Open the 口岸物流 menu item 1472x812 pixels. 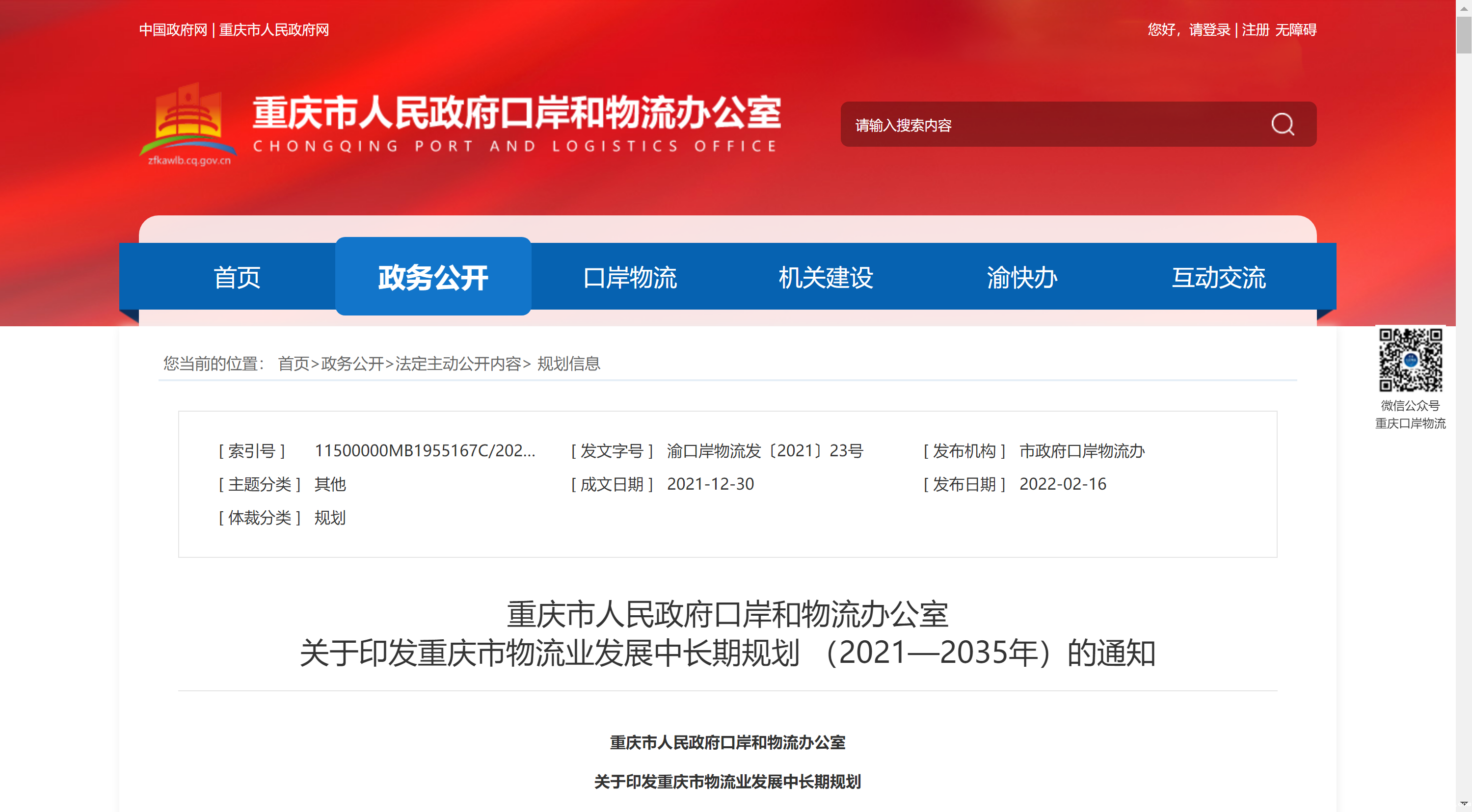pos(630,278)
